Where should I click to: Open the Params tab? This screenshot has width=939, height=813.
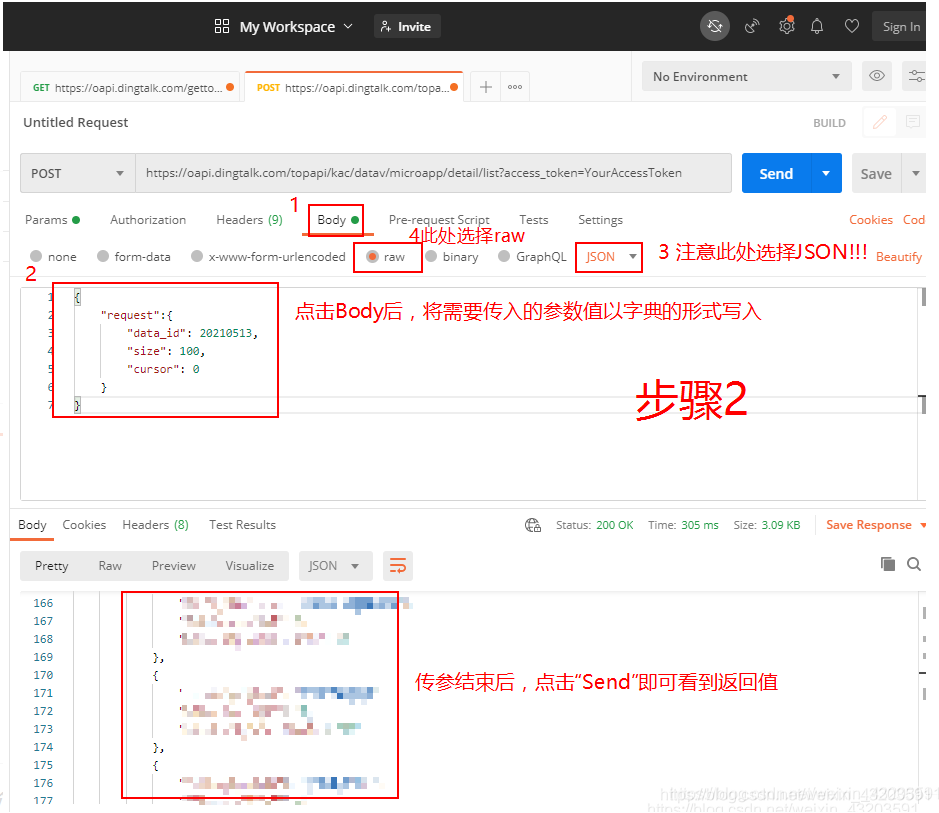[52, 220]
